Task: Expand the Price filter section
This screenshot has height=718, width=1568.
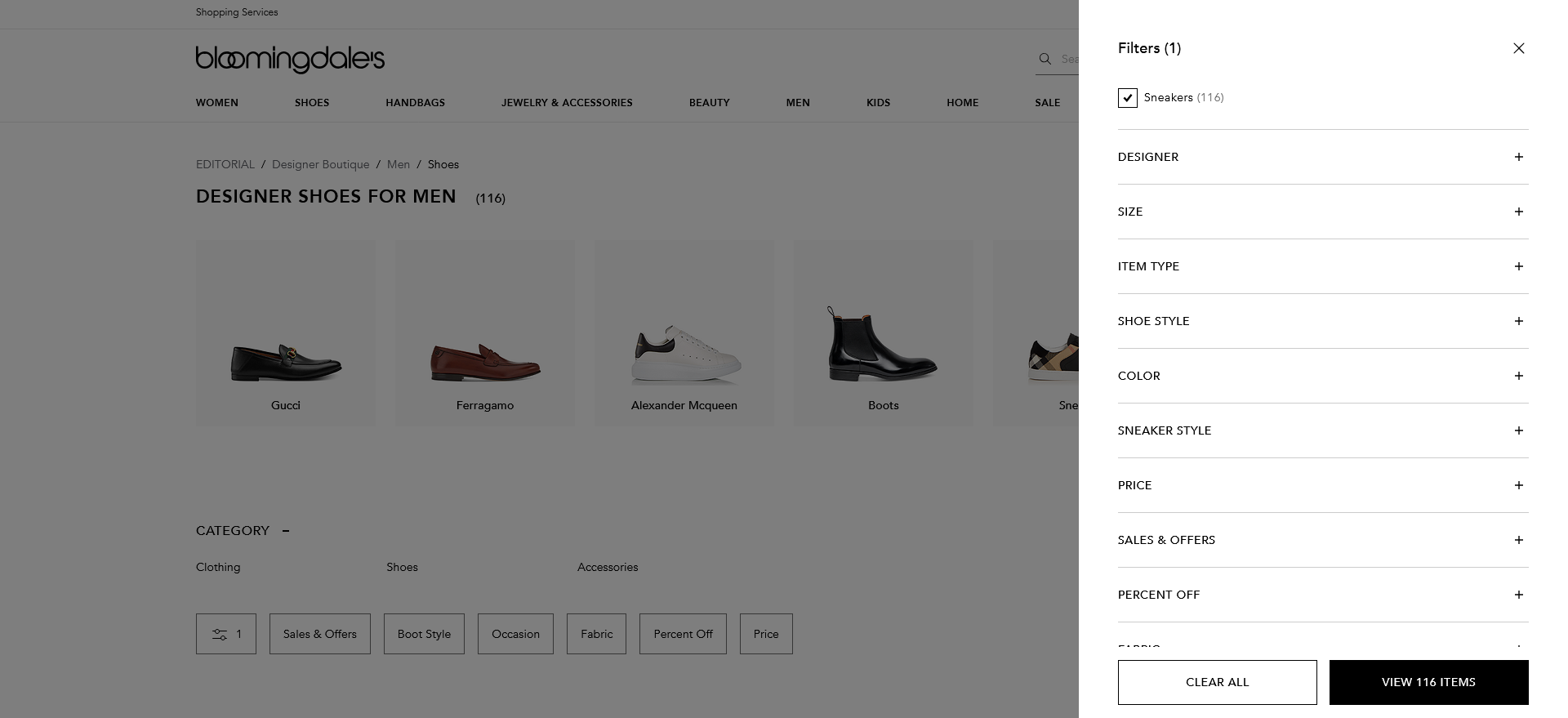Action: tap(1323, 485)
